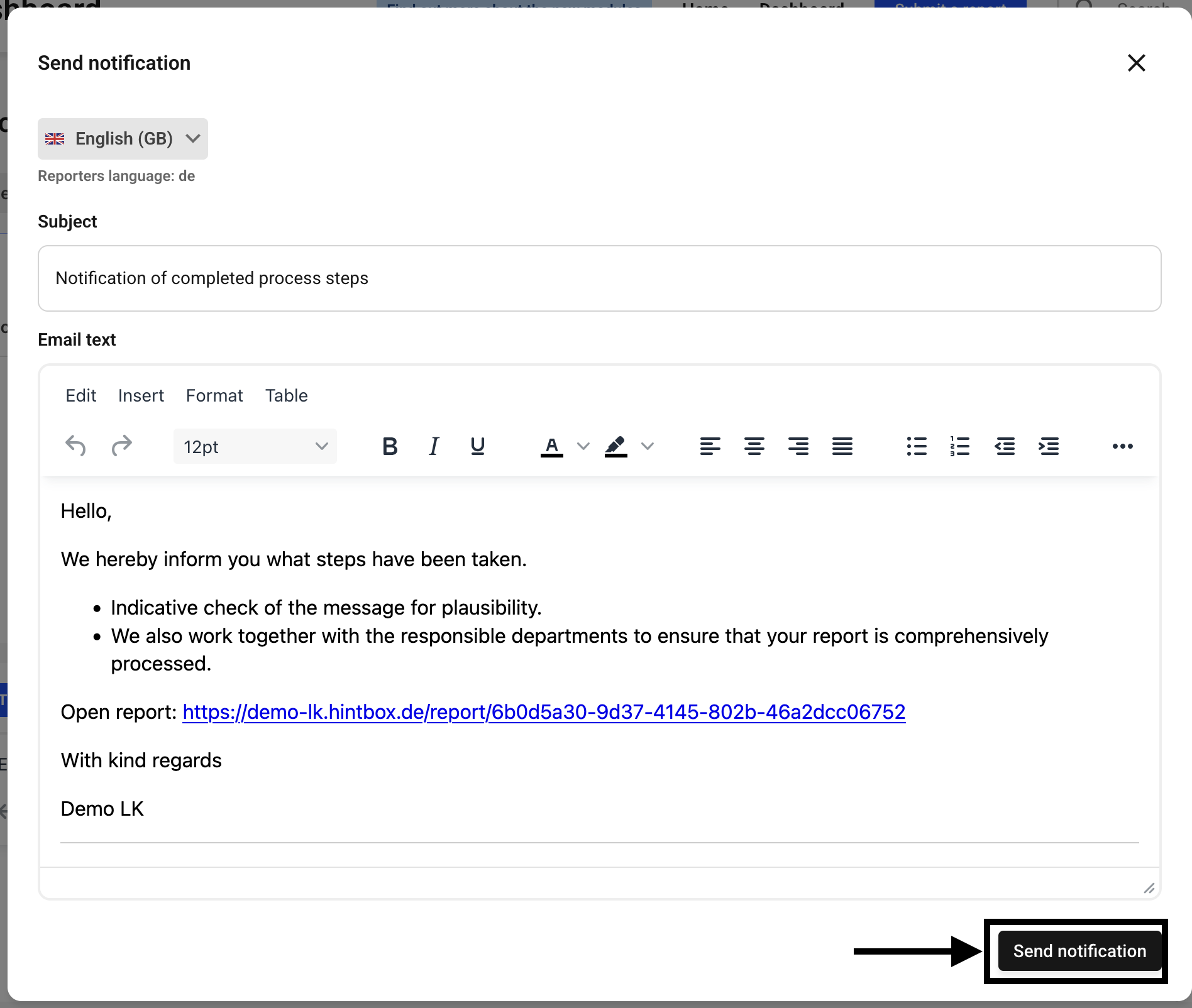1192x1008 pixels.
Task: Open the Format menu
Action: [214, 395]
